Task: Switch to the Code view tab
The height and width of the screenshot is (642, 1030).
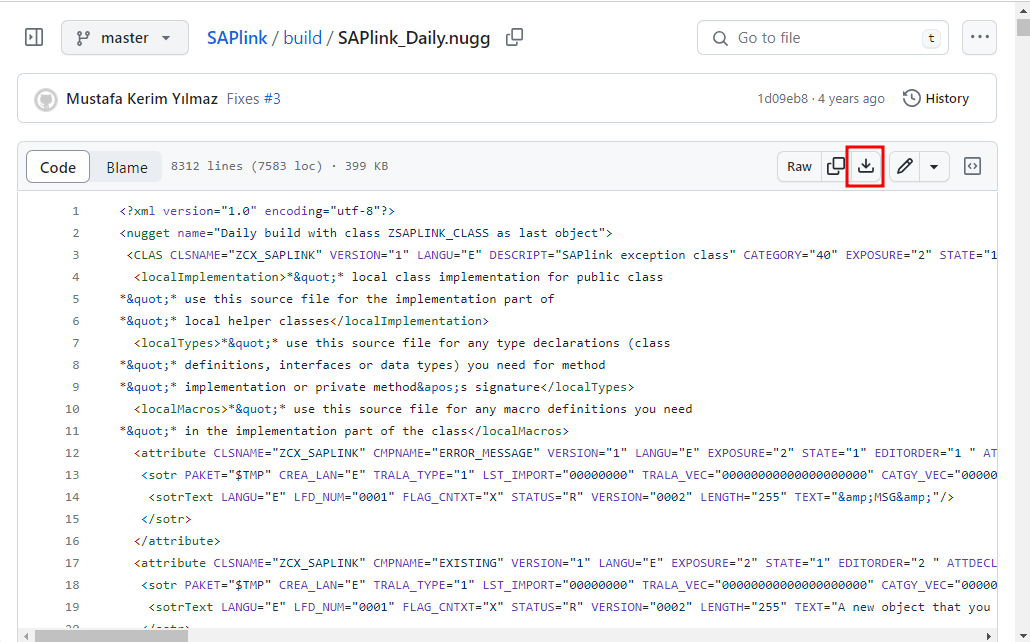Action: [58, 167]
